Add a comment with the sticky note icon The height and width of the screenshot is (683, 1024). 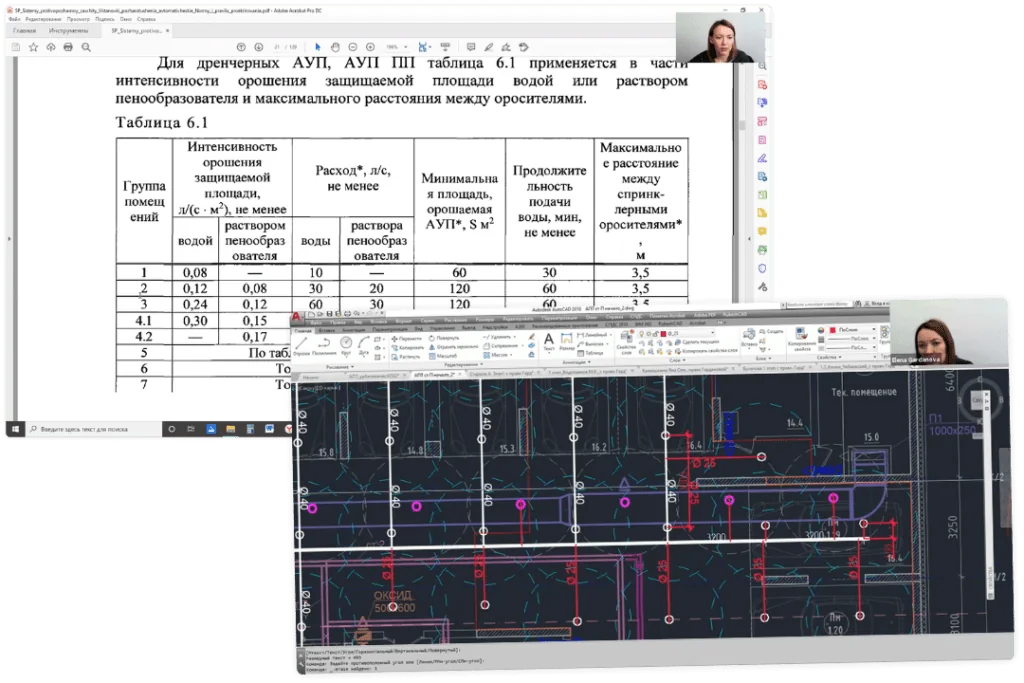tap(470, 47)
